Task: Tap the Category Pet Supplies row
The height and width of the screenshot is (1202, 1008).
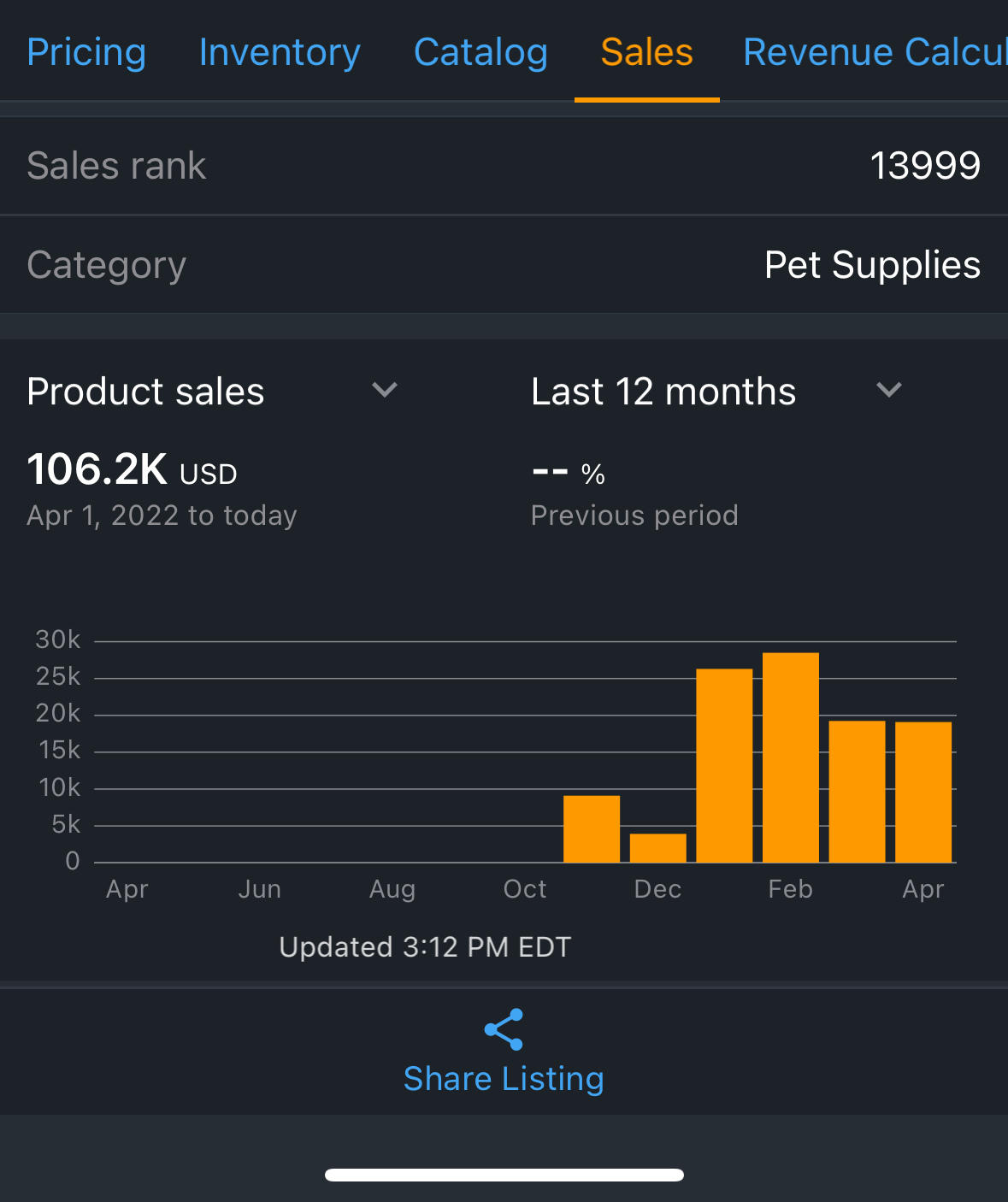Action: 504,265
